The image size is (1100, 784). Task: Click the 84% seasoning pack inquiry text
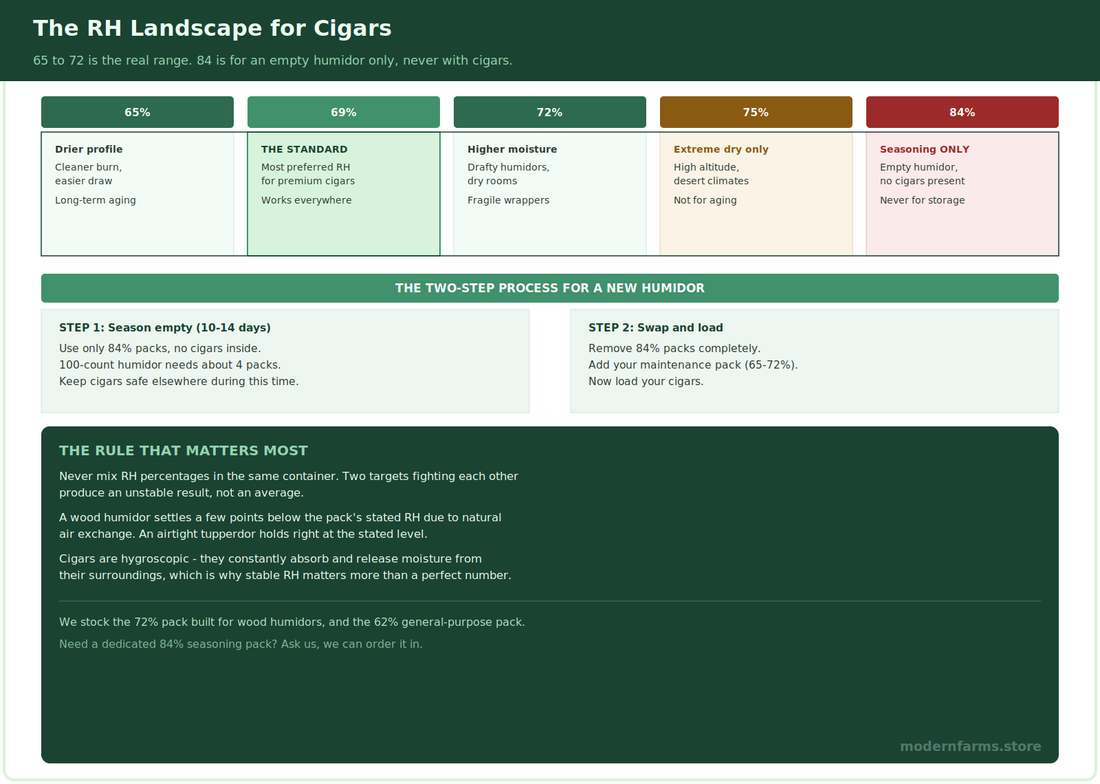pyautogui.click(x=241, y=644)
